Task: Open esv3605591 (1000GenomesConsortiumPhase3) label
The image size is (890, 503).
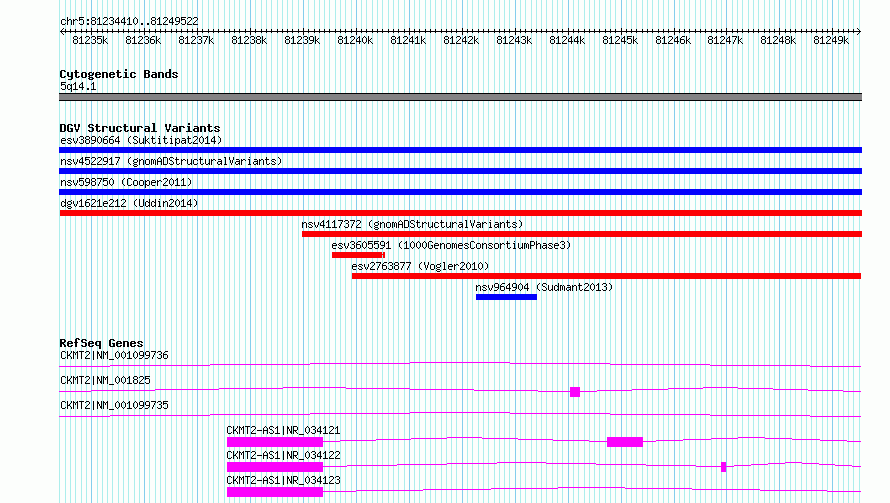Action: [x=451, y=245]
